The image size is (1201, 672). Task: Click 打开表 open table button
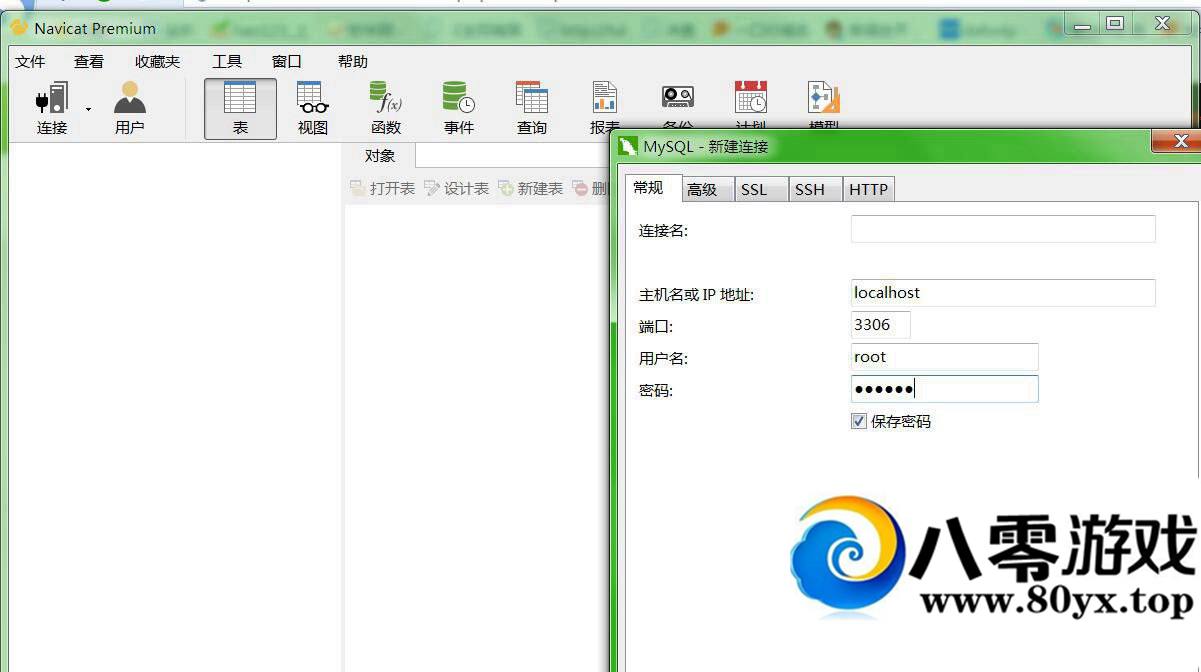point(383,188)
